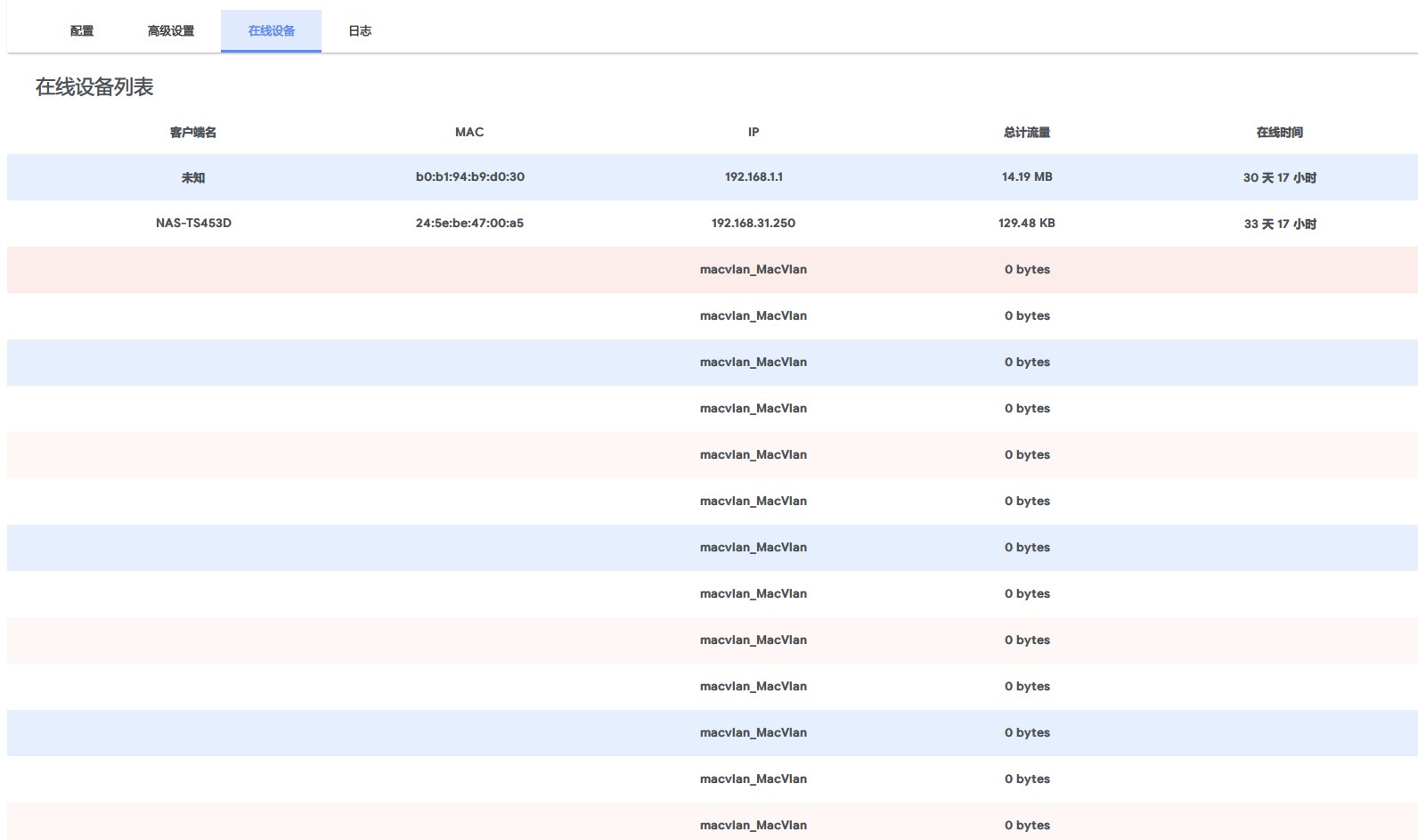Select the NAS-TS453D client name
Viewport: 1418px width, 840px height.
[193, 224]
